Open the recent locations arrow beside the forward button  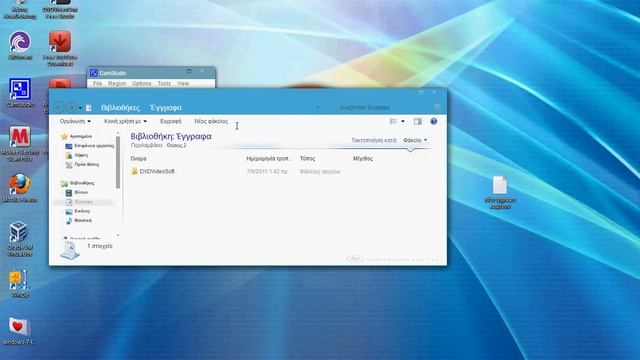[x=80, y=108]
